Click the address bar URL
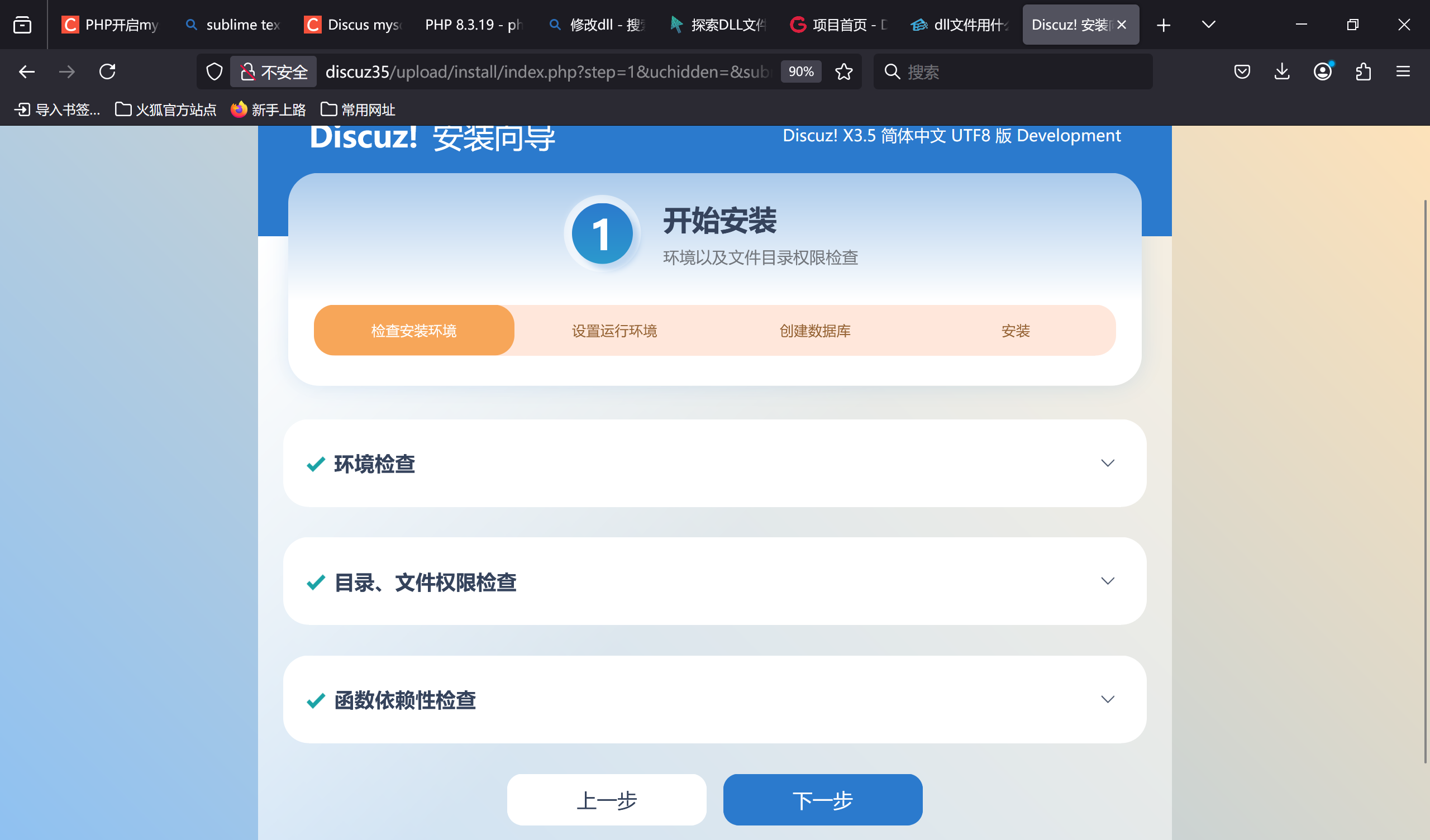The image size is (1430, 840). tap(548, 71)
